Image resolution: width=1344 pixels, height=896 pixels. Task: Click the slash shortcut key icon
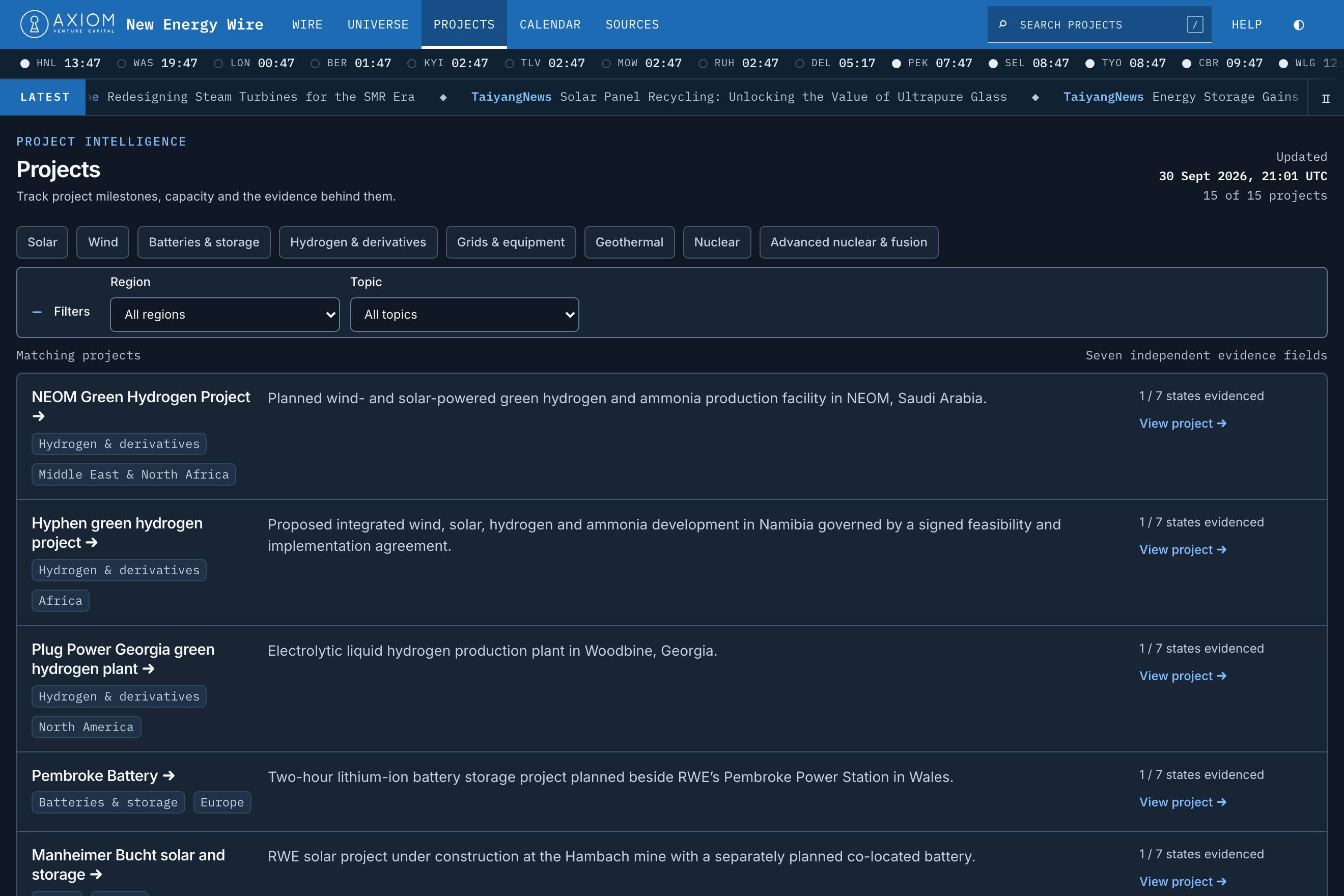point(1195,24)
